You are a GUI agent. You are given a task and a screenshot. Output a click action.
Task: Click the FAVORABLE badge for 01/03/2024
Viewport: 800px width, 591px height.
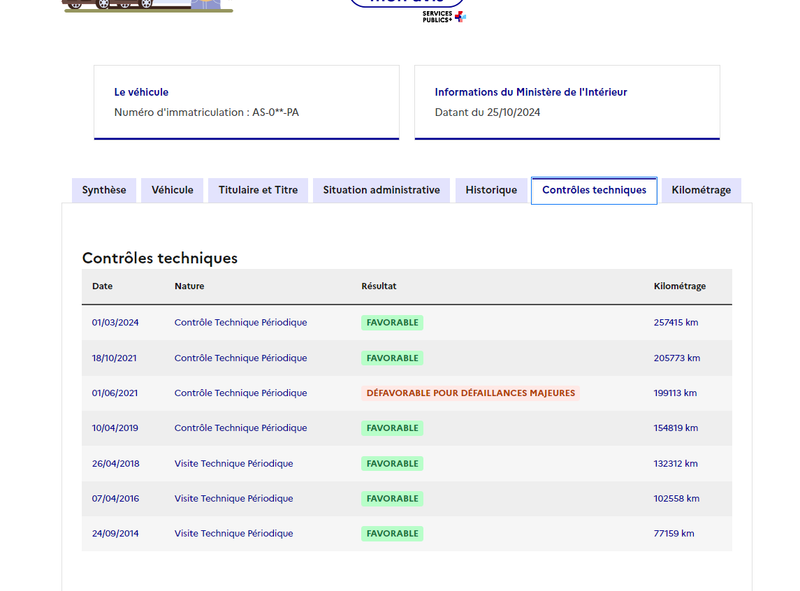[392, 323]
